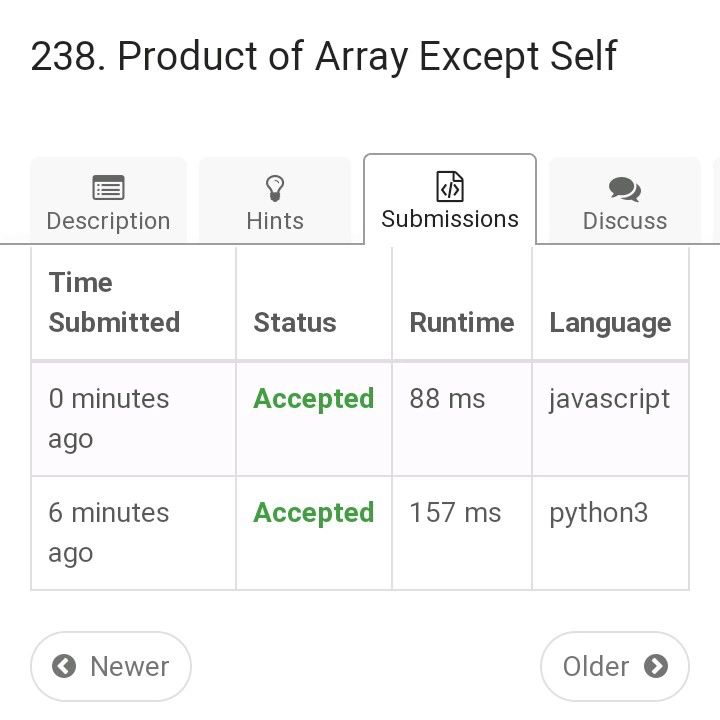
Task: Click the 157 ms runtime cell
Action: click(455, 513)
